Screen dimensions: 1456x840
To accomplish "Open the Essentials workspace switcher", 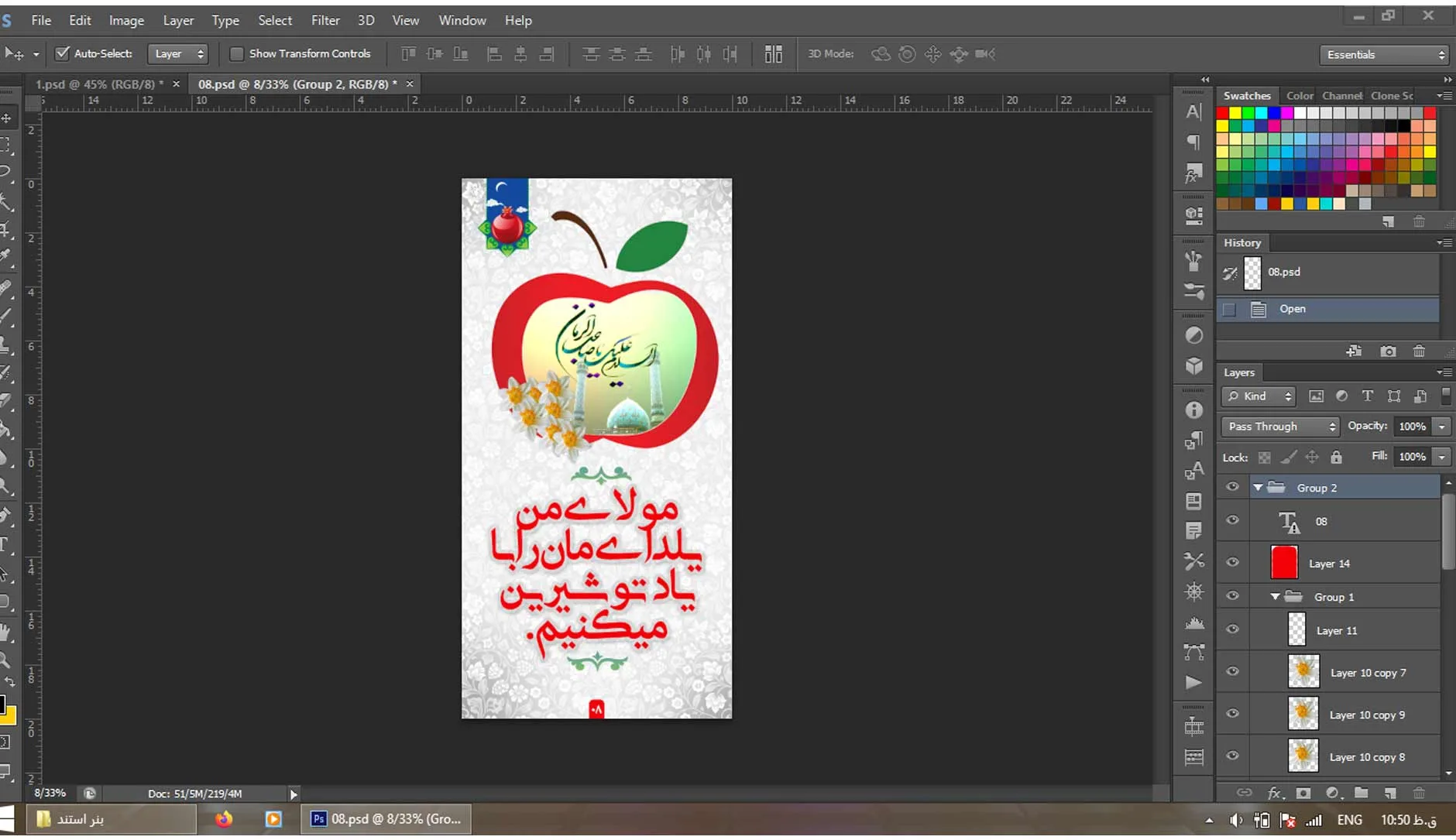I will tap(1384, 54).
